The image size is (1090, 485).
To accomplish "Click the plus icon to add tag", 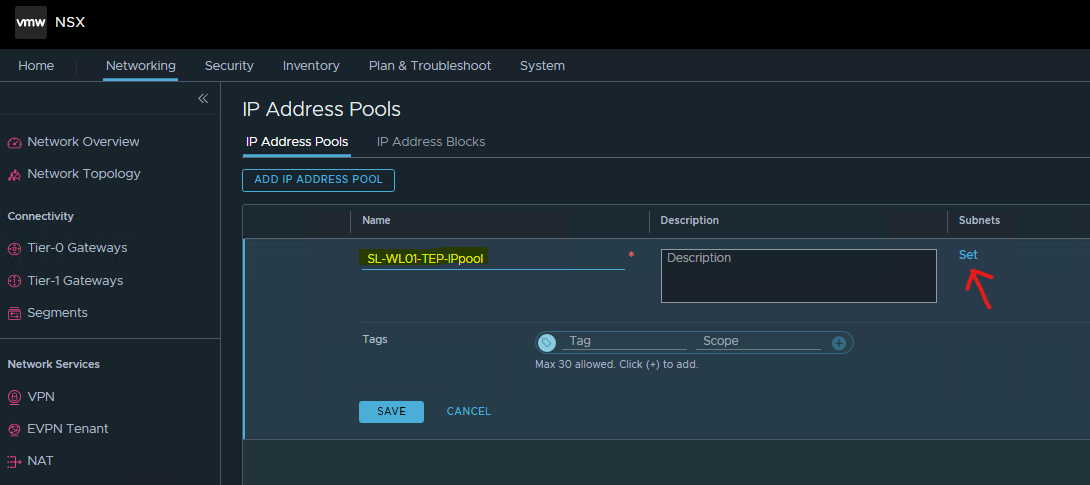I will (x=838, y=343).
